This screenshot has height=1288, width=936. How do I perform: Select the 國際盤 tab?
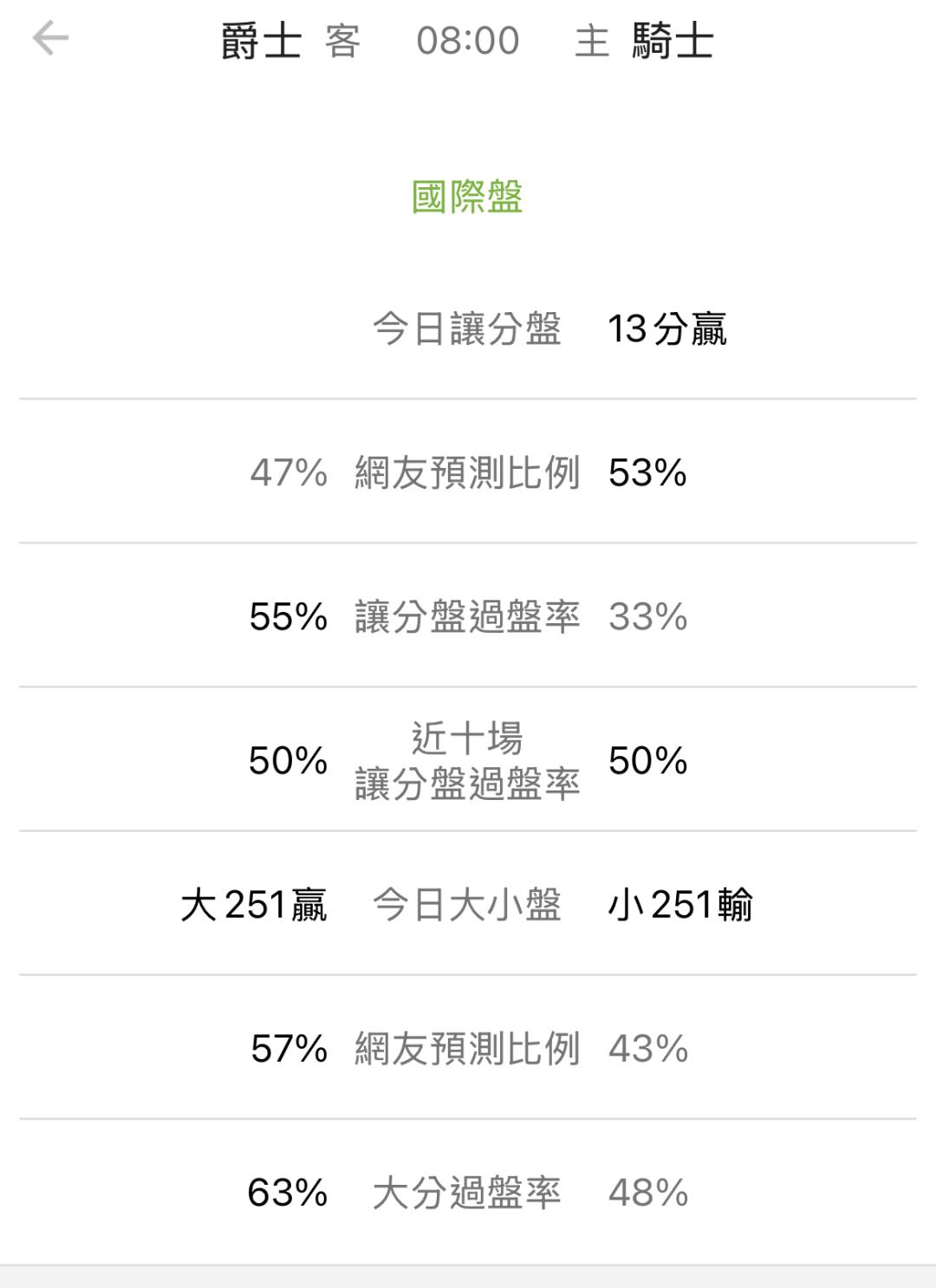point(467,197)
